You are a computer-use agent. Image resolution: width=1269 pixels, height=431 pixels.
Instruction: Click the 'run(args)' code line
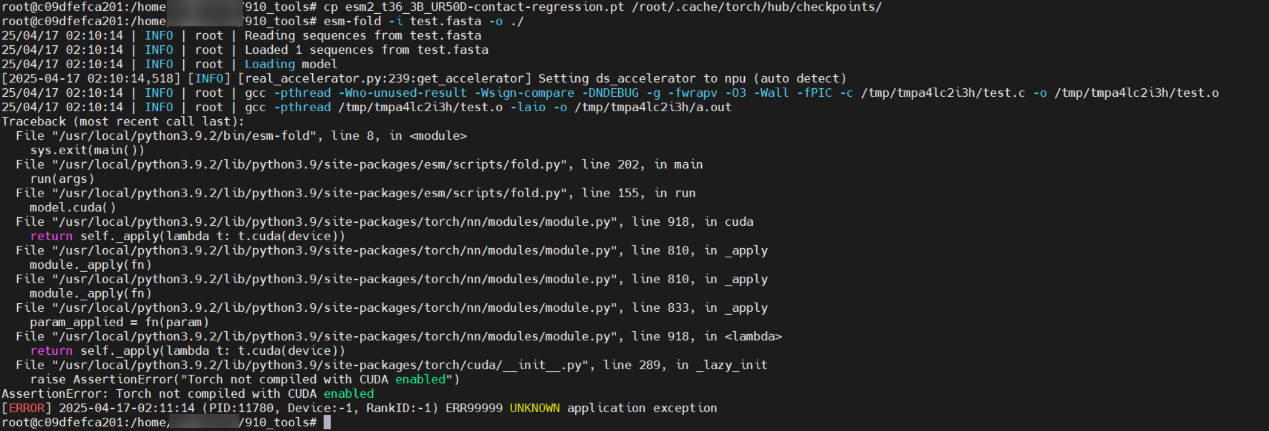(x=63, y=177)
